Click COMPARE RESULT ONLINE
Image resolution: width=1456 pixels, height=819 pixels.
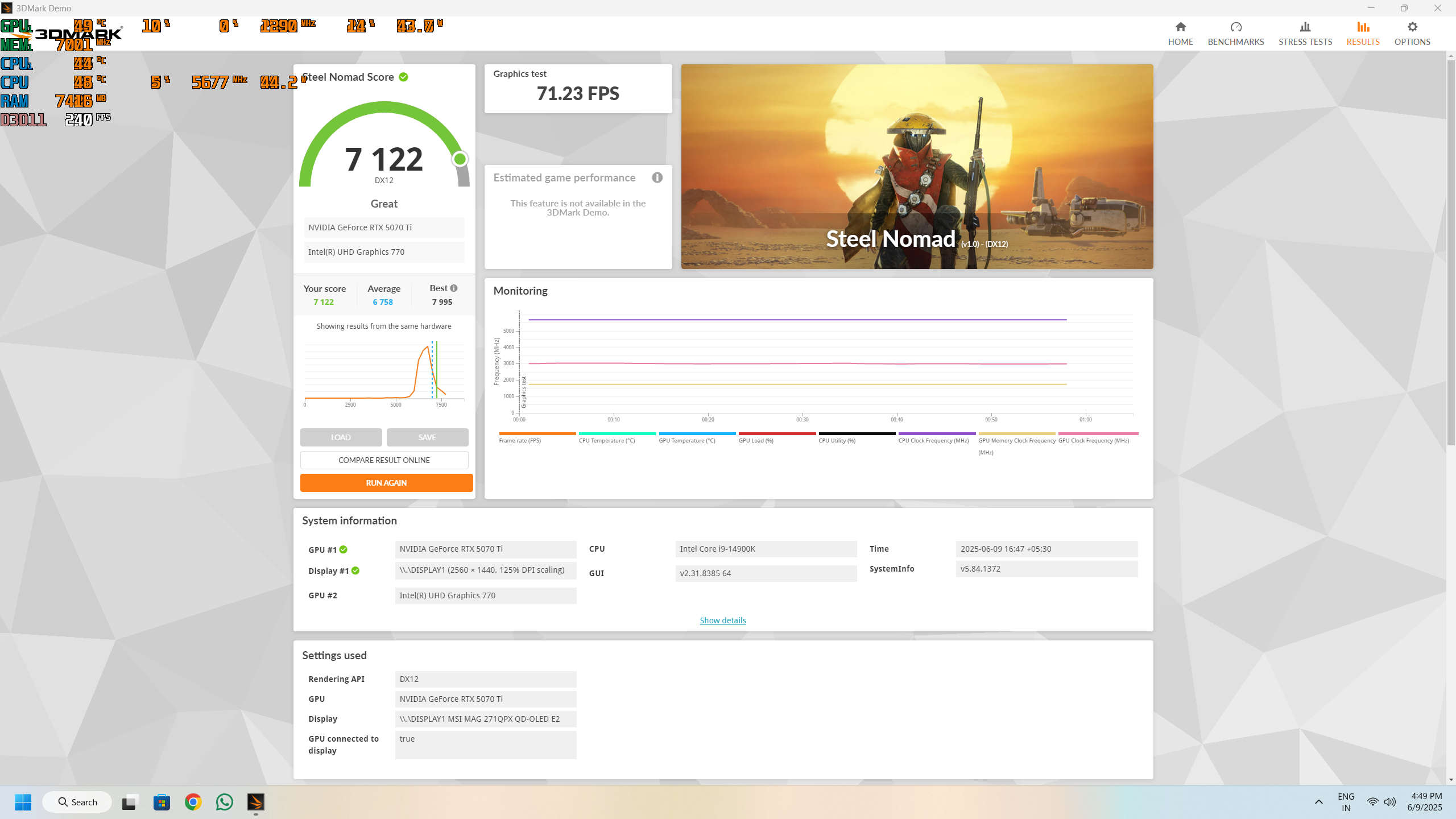pos(384,460)
